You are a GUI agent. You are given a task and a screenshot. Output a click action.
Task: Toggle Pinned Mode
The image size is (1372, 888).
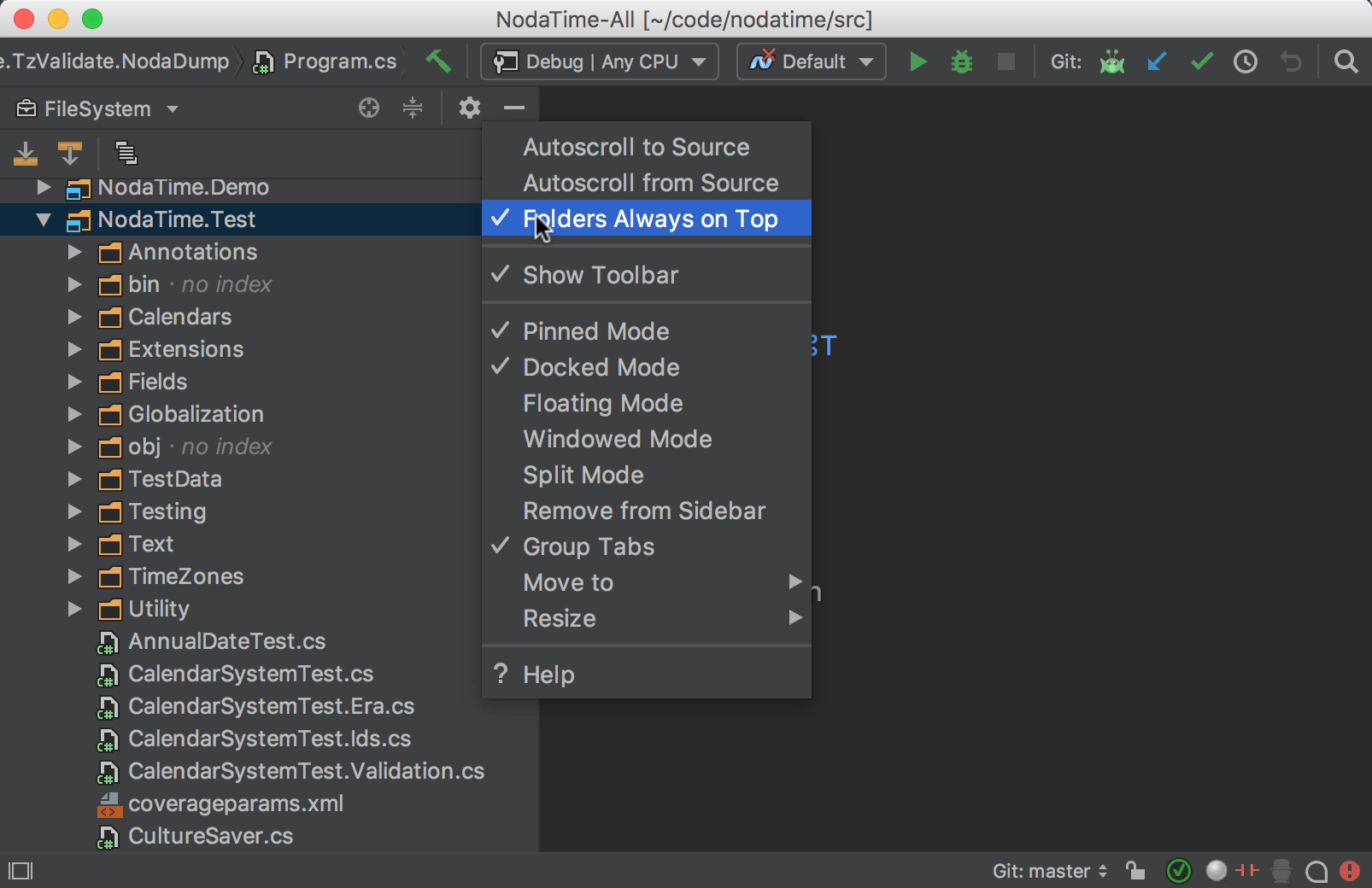coord(647,331)
